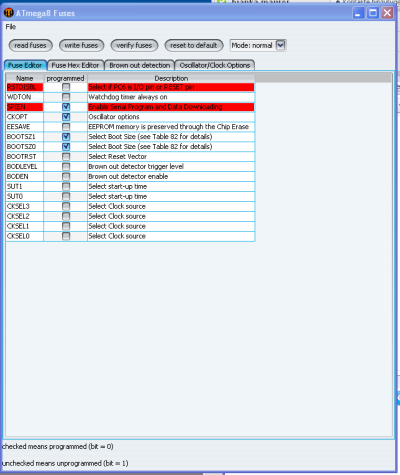This screenshot has height=475, width=400.
Task: Check the SUT0 programmed checkbox
Action: (x=66, y=196)
